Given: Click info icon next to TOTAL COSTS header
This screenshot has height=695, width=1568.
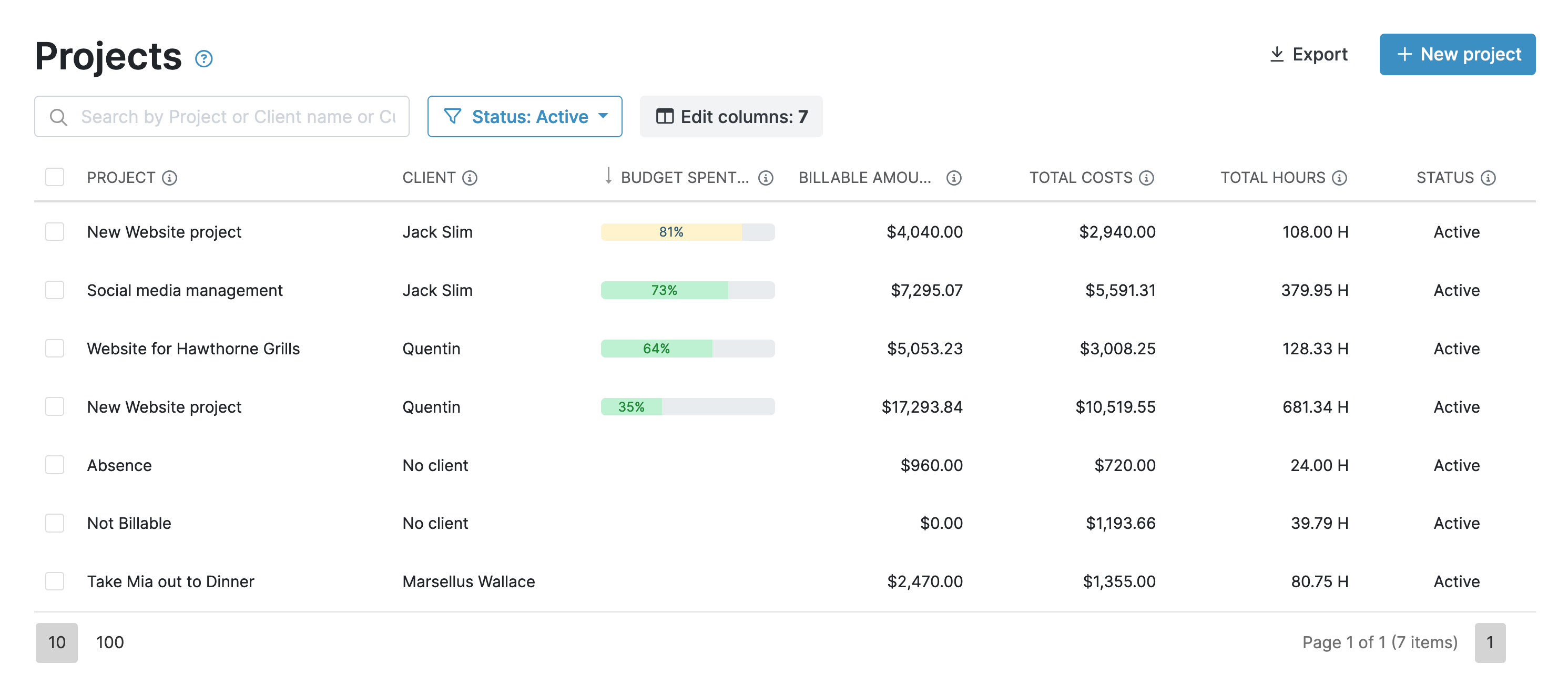Looking at the screenshot, I should tap(1146, 178).
